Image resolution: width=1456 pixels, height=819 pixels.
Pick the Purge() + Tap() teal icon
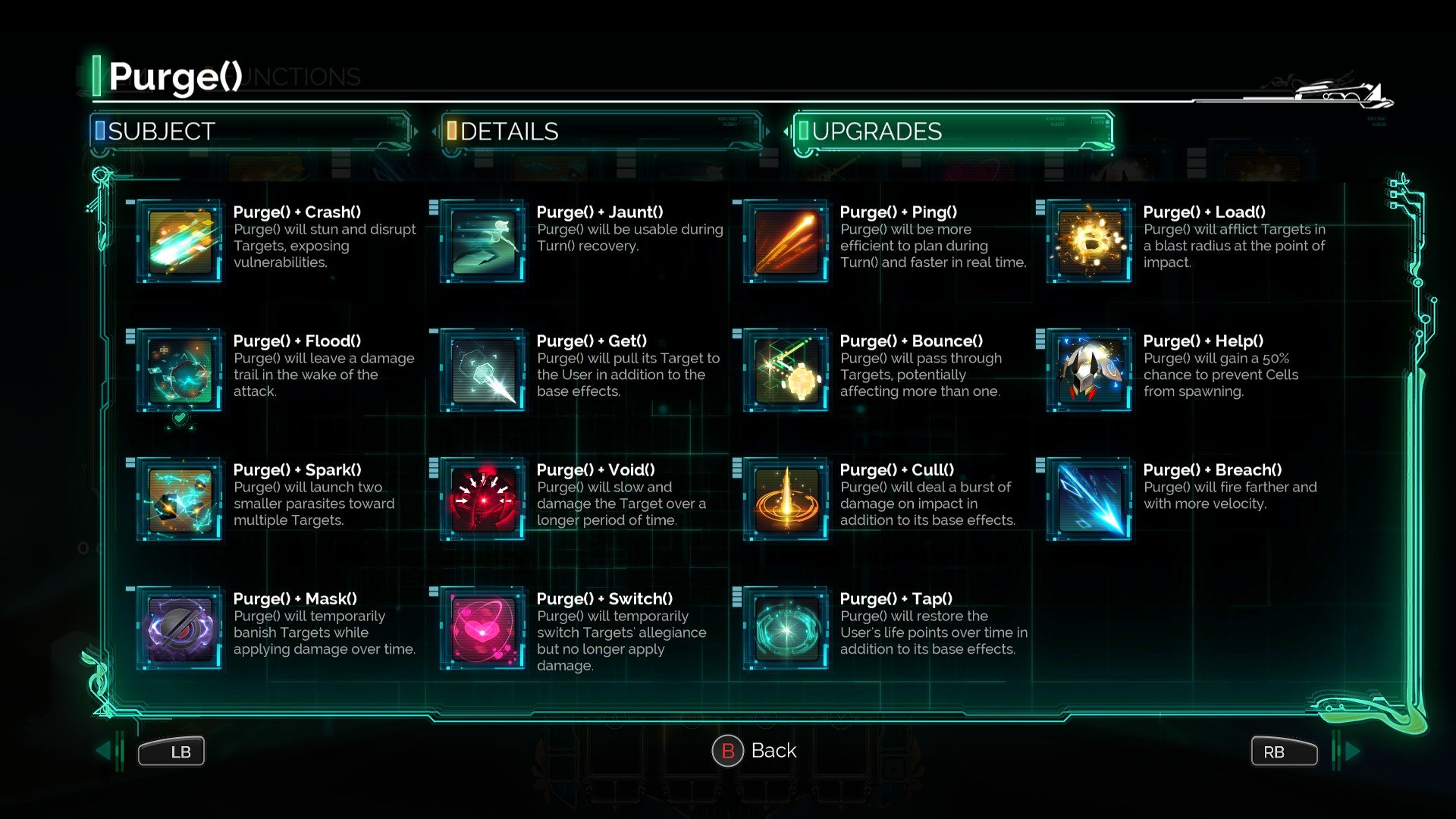click(x=786, y=629)
